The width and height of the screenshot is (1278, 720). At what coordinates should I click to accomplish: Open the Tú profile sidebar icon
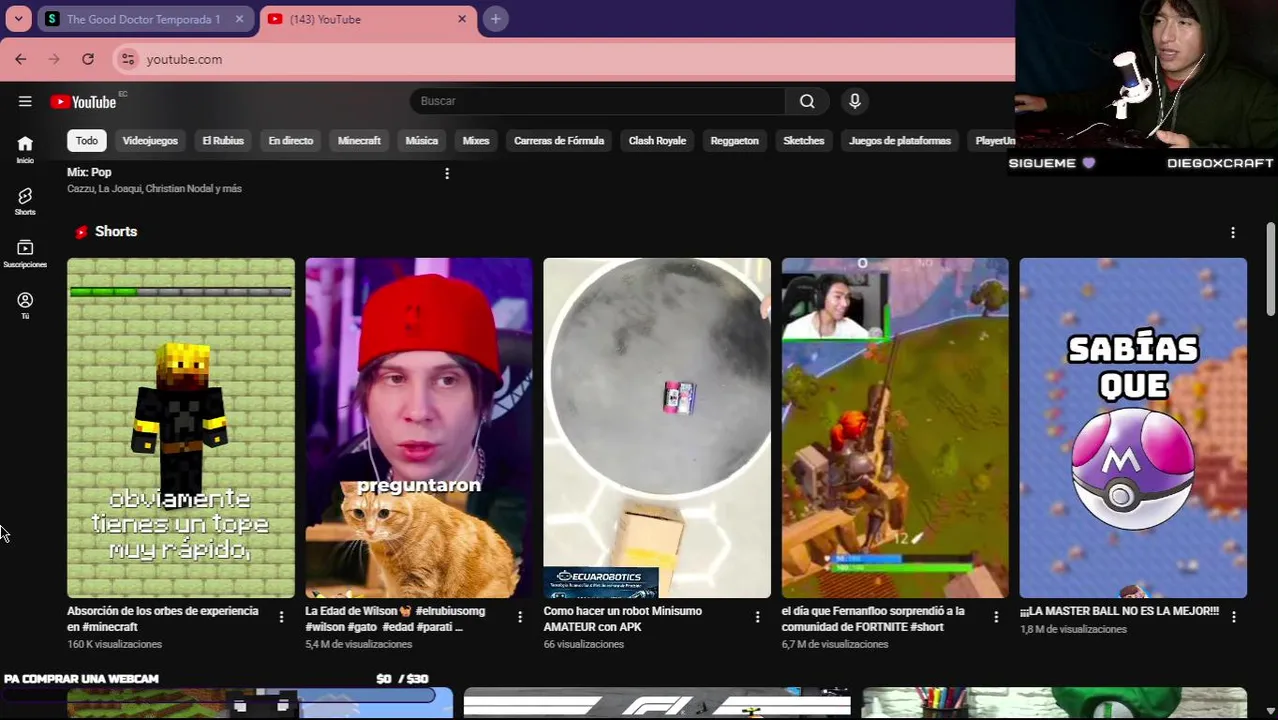[x=25, y=305]
